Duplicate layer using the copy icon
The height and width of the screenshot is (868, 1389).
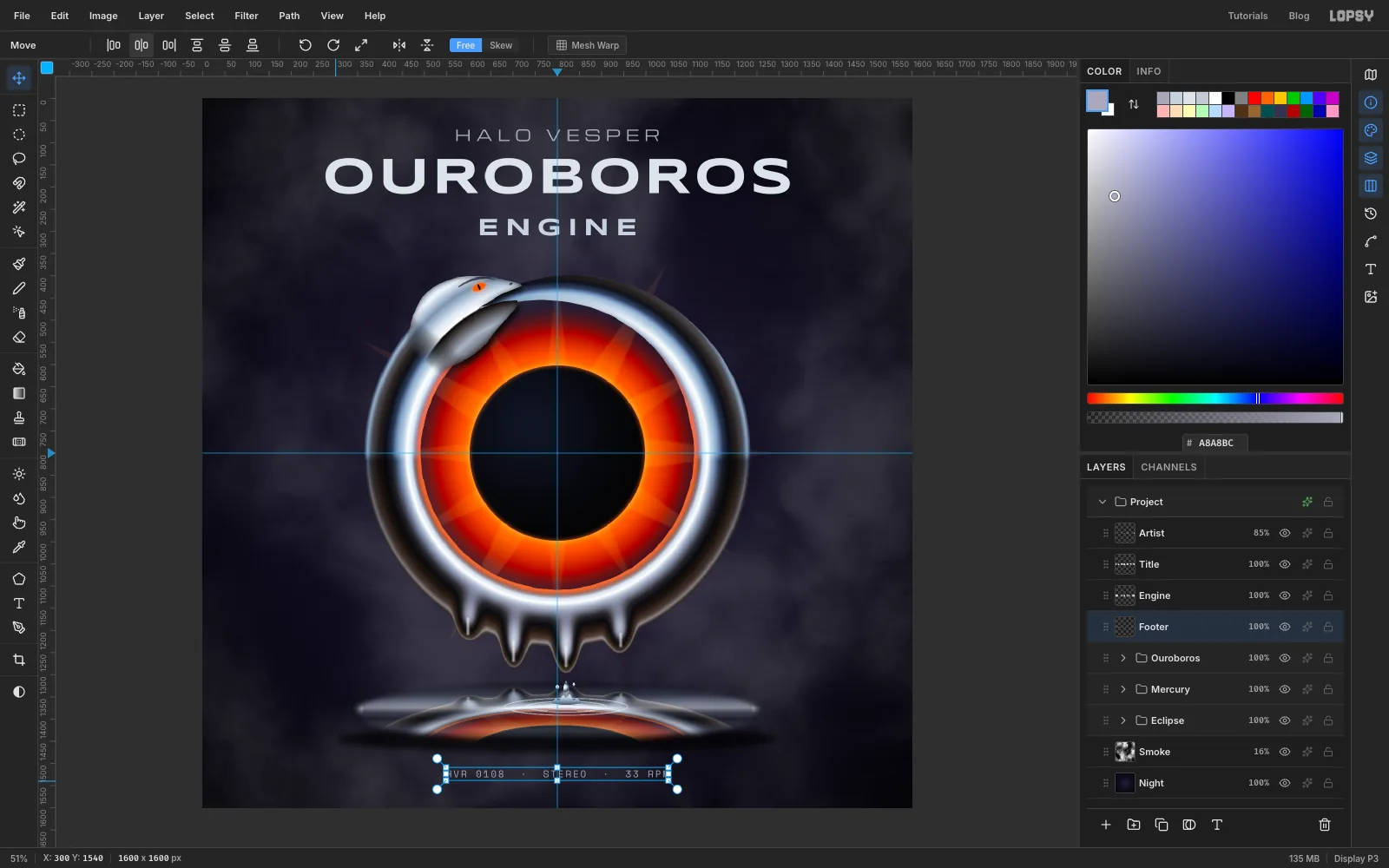[x=1162, y=825]
